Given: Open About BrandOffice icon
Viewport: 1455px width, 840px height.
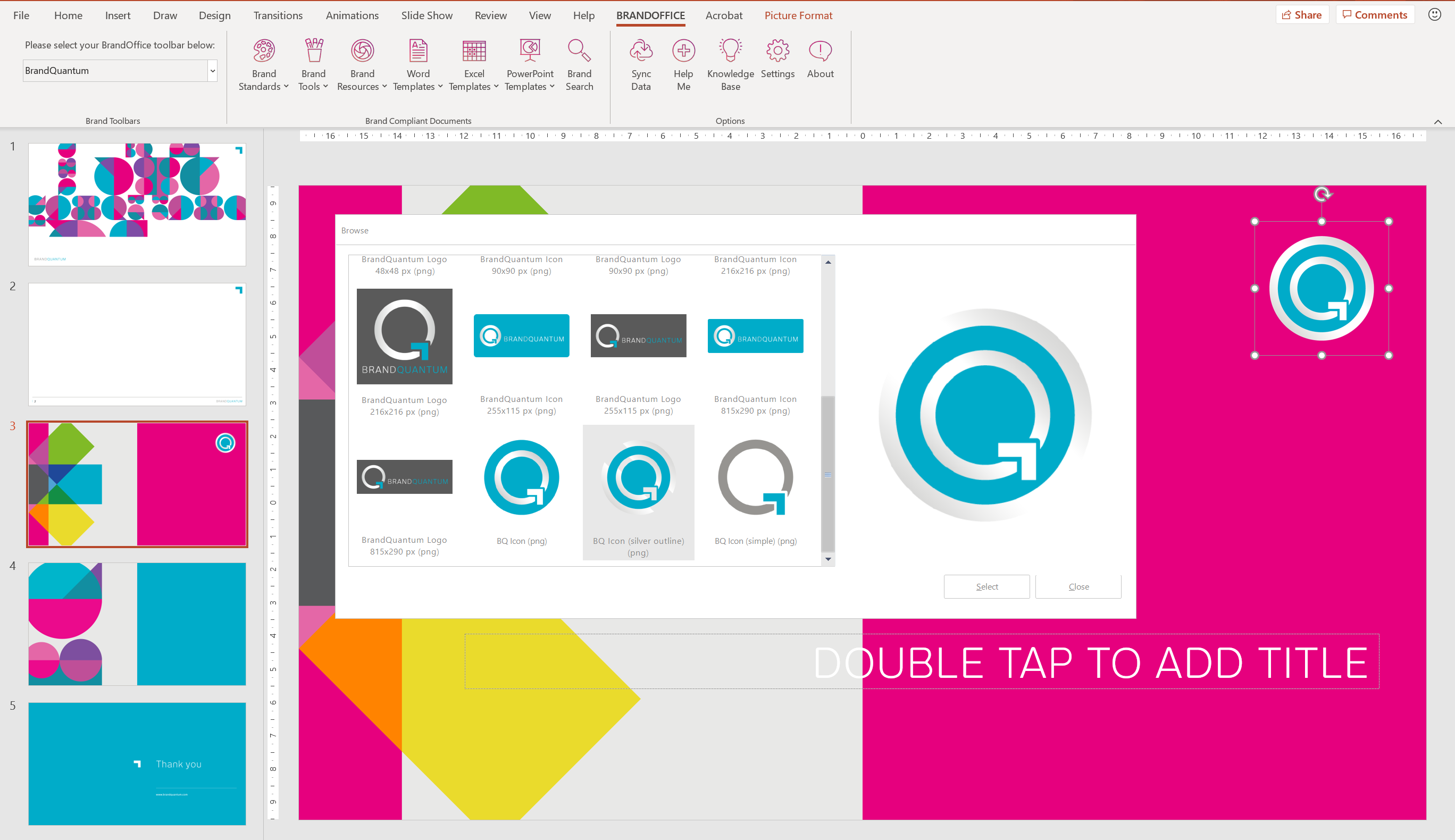Looking at the screenshot, I should pyautogui.click(x=820, y=51).
